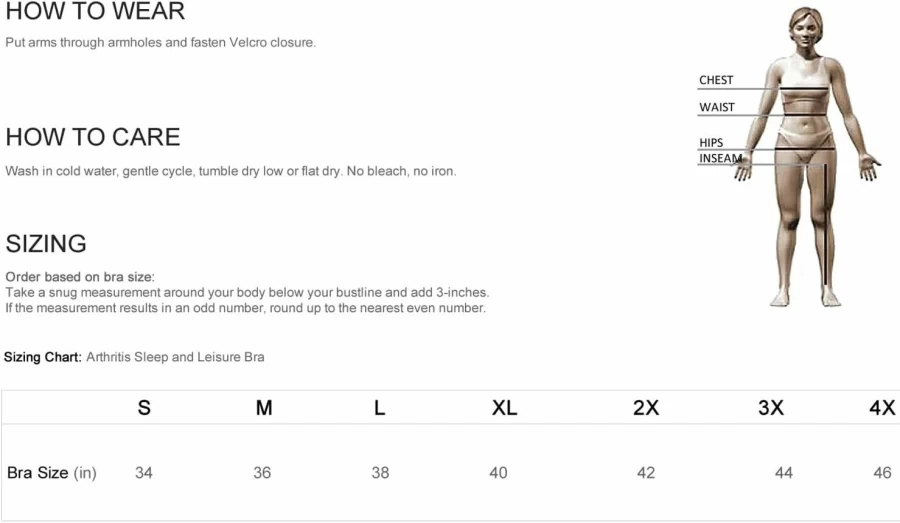The height and width of the screenshot is (523, 900).
Task: Click the body measurement figure image
Action: point(789,156)
